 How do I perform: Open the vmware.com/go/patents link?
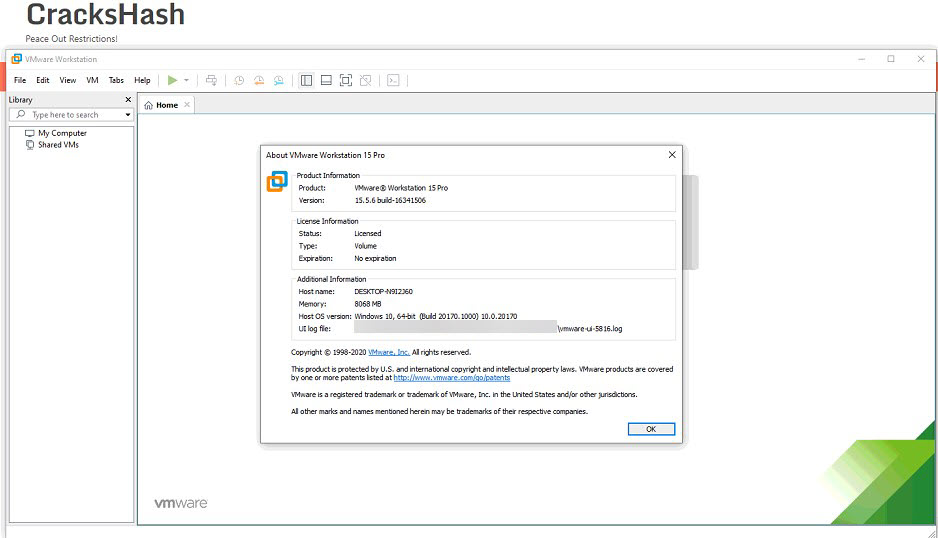pyautogui.click(x=452, y=378)
